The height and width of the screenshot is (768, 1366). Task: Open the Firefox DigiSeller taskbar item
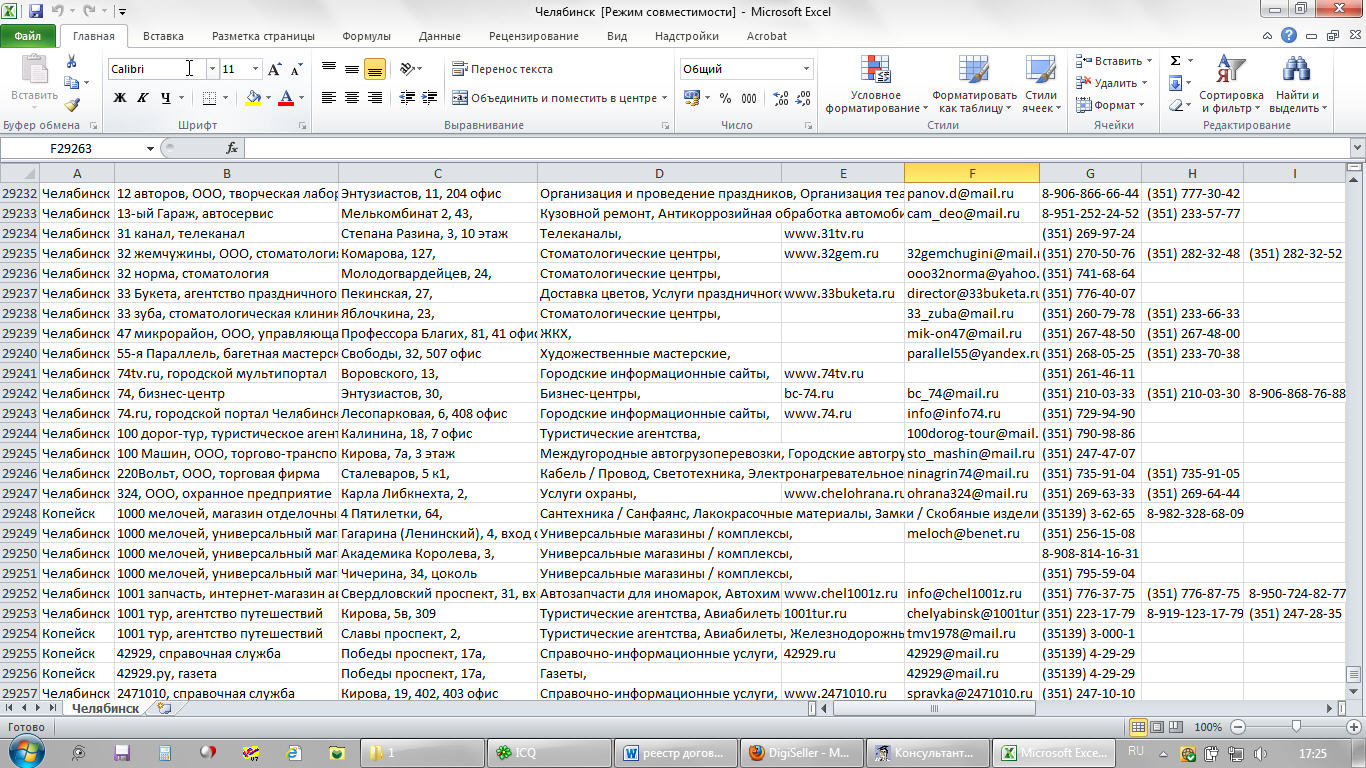802,752
